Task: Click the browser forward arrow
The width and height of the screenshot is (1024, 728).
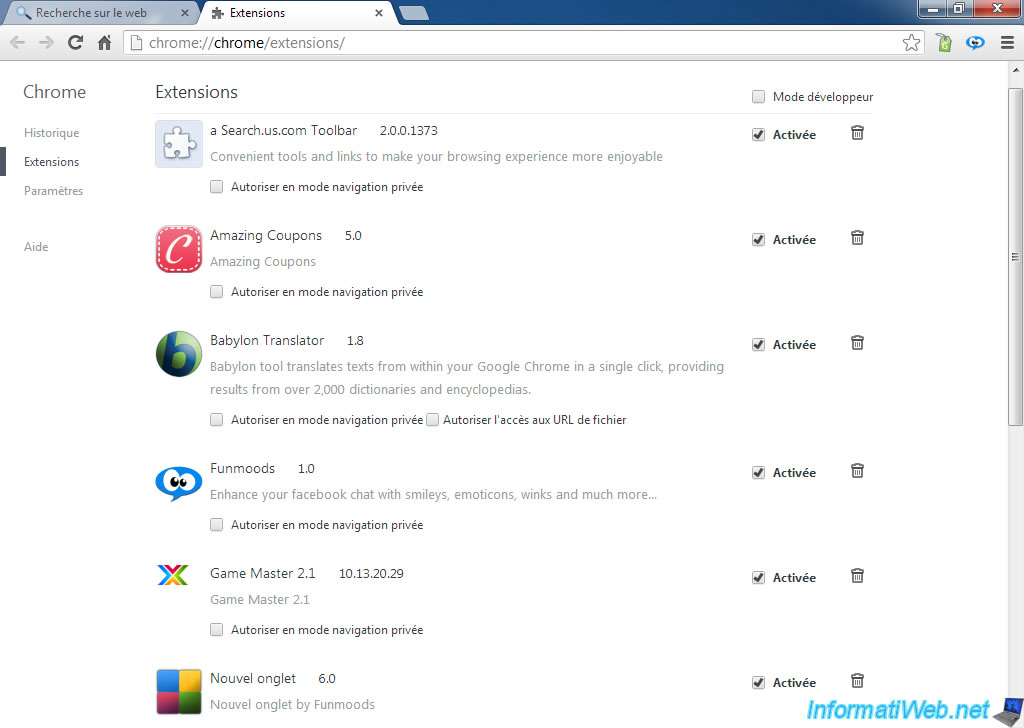Action: pos(46,43)
